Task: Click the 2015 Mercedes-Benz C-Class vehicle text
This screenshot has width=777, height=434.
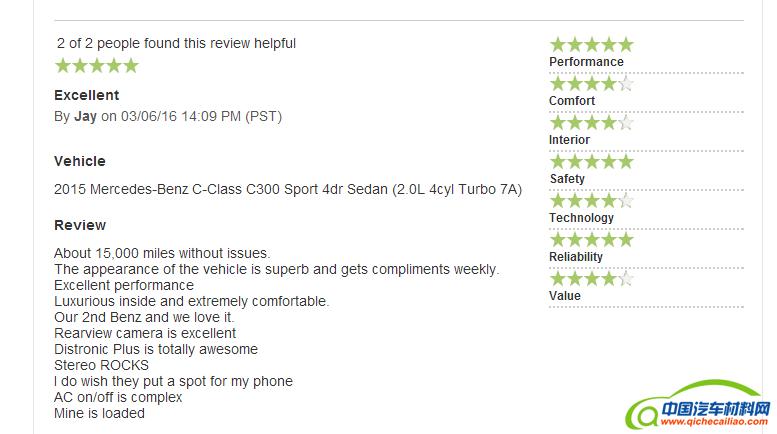Action: click(x=288, y=189)
